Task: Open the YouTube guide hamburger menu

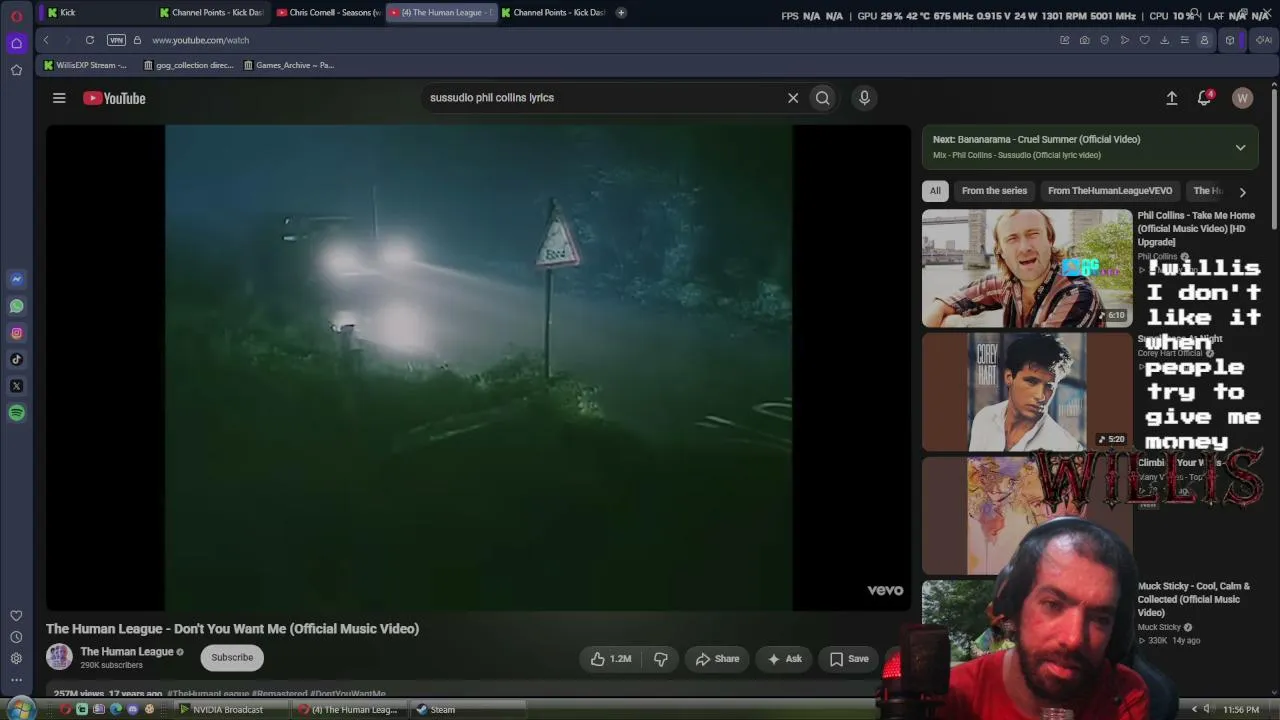Action: 59,98
